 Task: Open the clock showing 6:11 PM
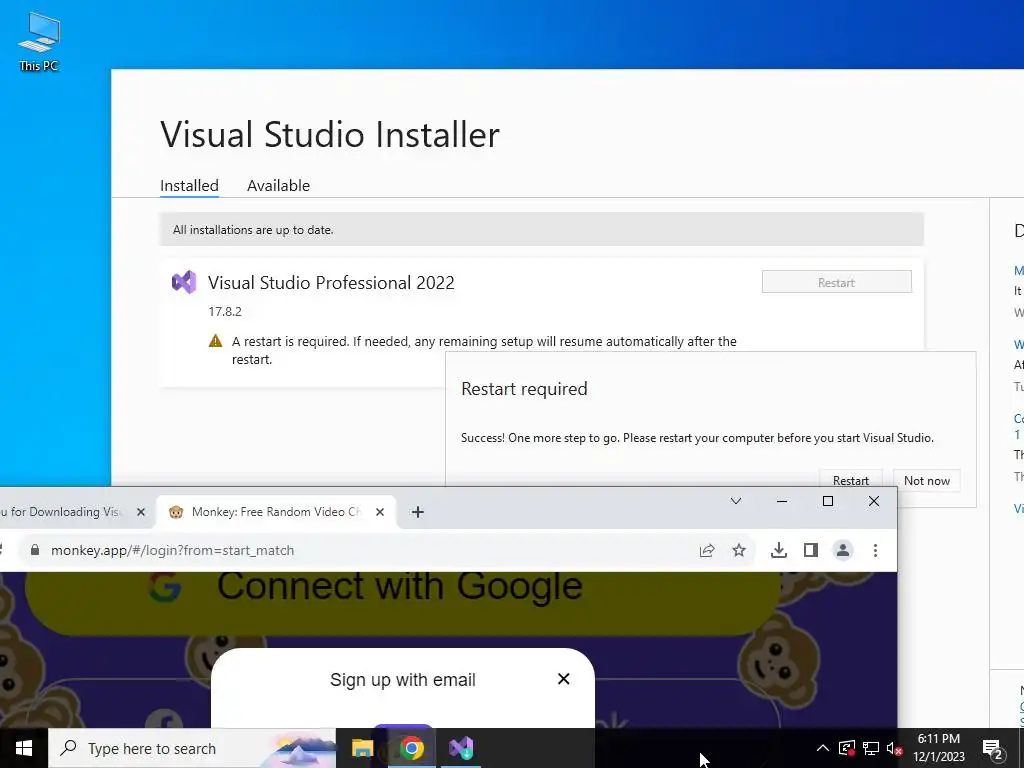point(938,748)
